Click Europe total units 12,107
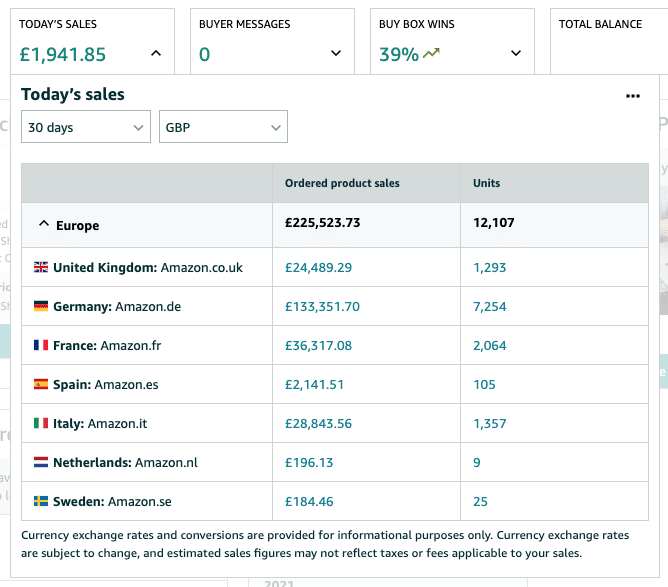 [494, 223]
